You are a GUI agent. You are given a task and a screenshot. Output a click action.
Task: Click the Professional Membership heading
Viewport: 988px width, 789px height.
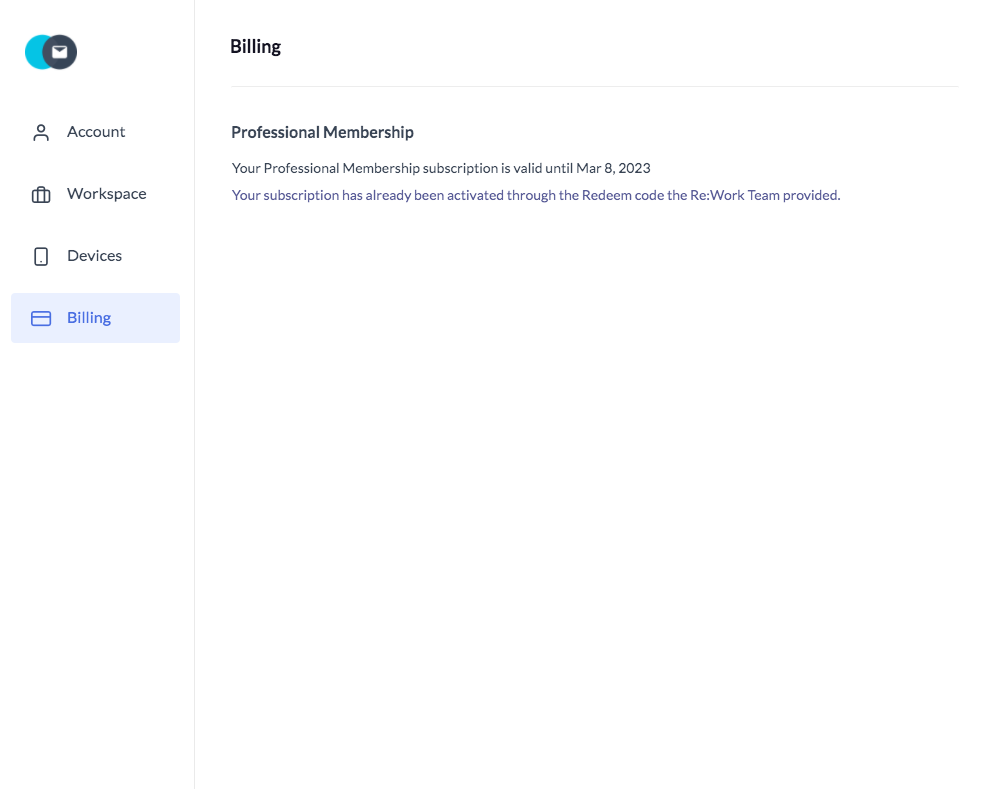(x=322, y=132)
